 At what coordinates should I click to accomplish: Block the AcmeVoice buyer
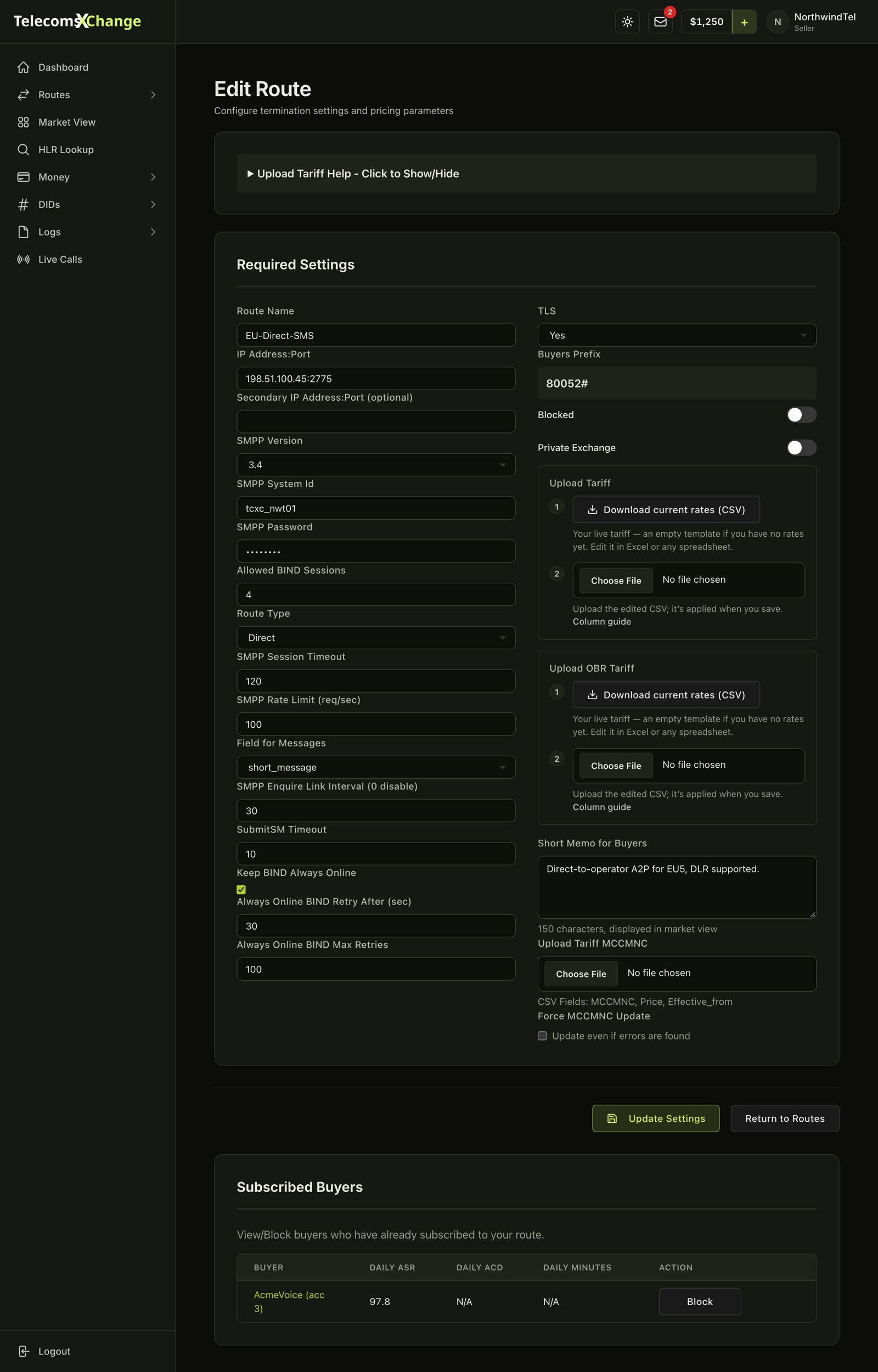700,1301
